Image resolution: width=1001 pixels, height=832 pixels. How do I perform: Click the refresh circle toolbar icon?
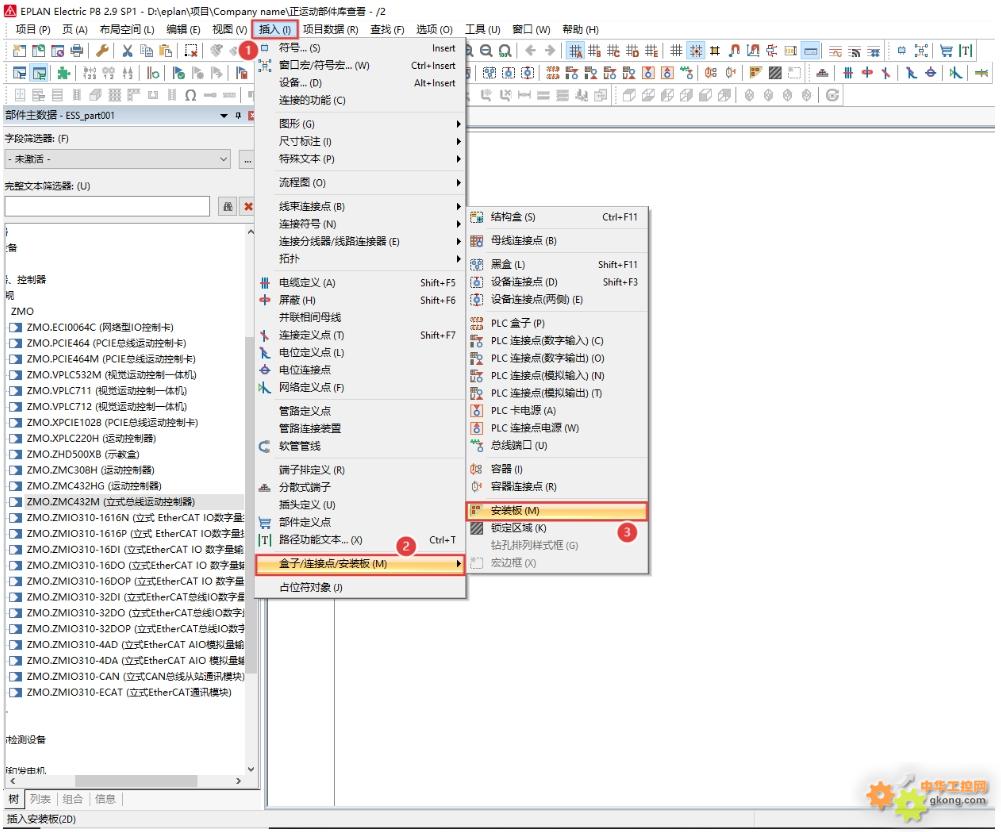(832, 95)
